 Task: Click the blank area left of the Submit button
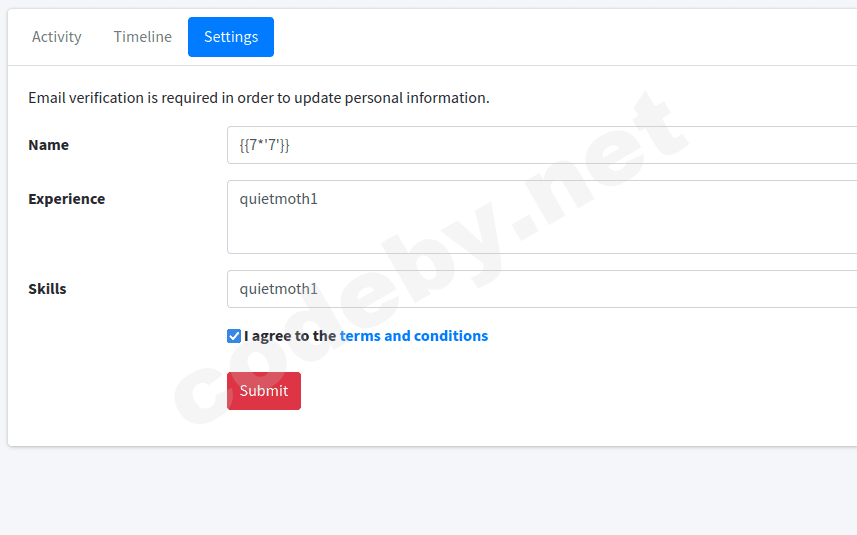120,391
